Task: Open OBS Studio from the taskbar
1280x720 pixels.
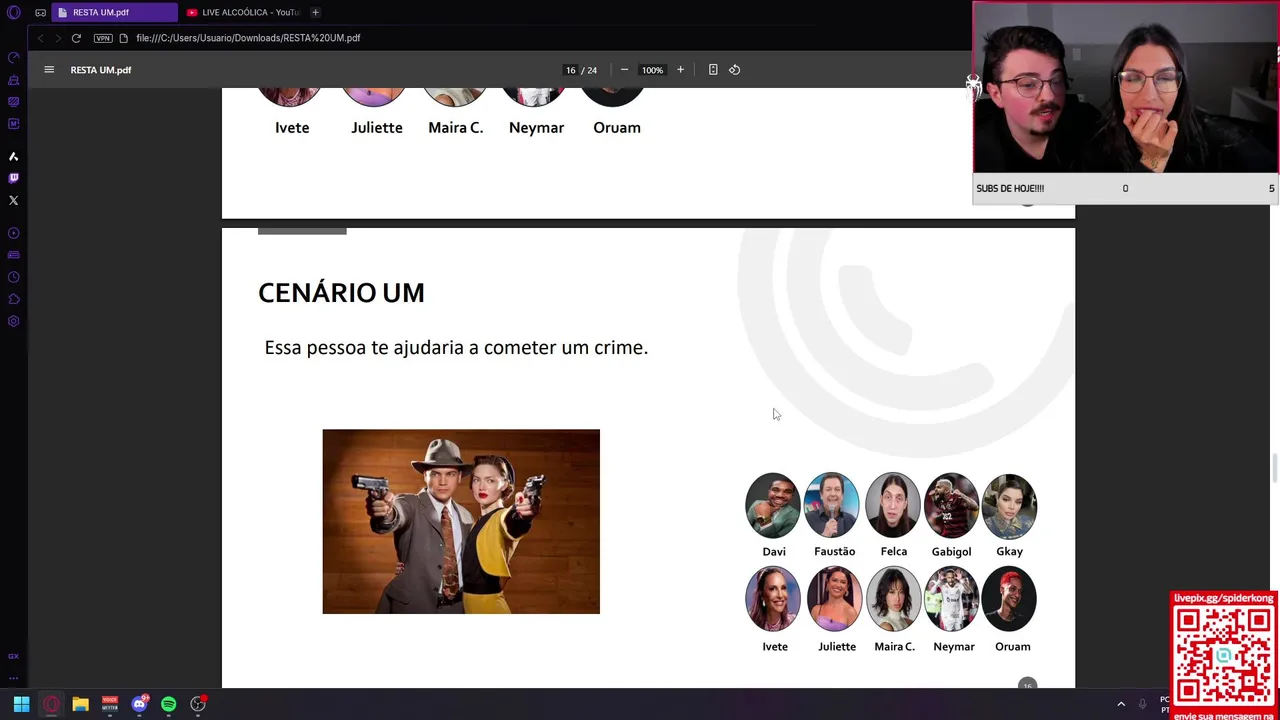Action: tap(198, 704)
